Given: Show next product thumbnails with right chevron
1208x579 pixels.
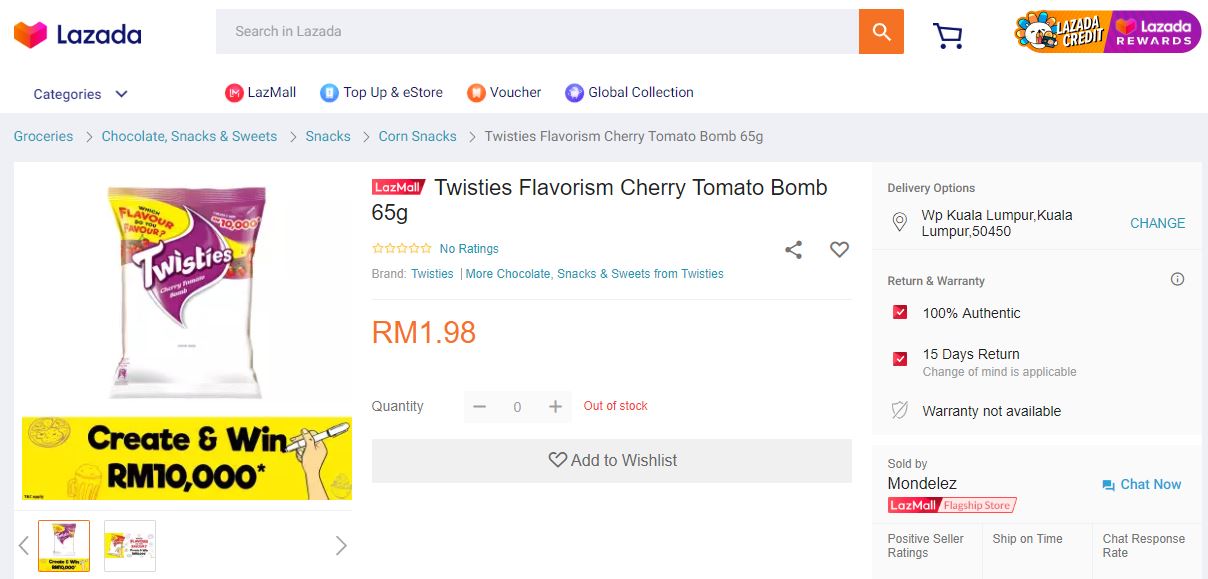Looking at the screenshot, I should pyautogui.click(x=341, y=545).
